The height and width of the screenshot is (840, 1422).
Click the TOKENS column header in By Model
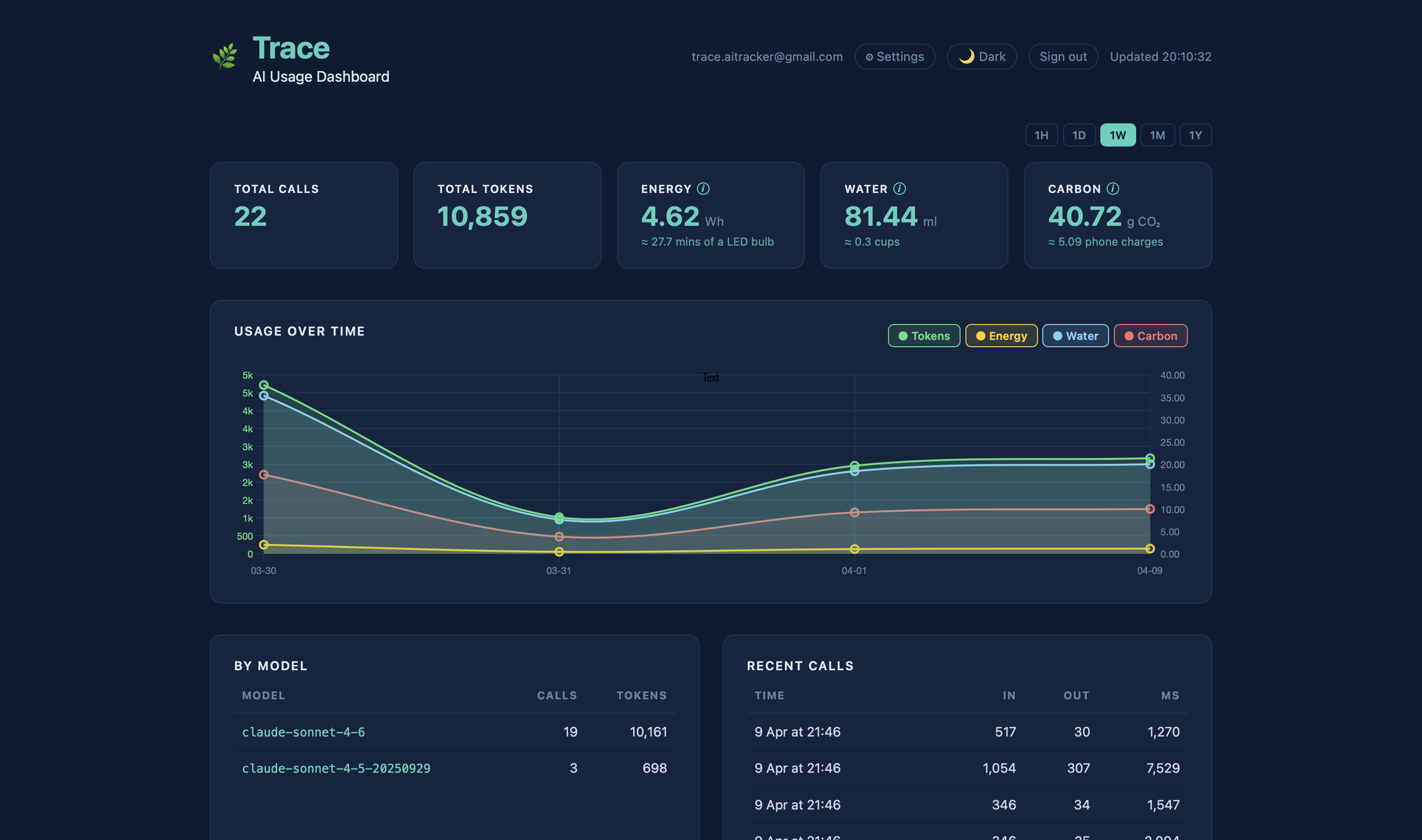[x=641, y=695]
